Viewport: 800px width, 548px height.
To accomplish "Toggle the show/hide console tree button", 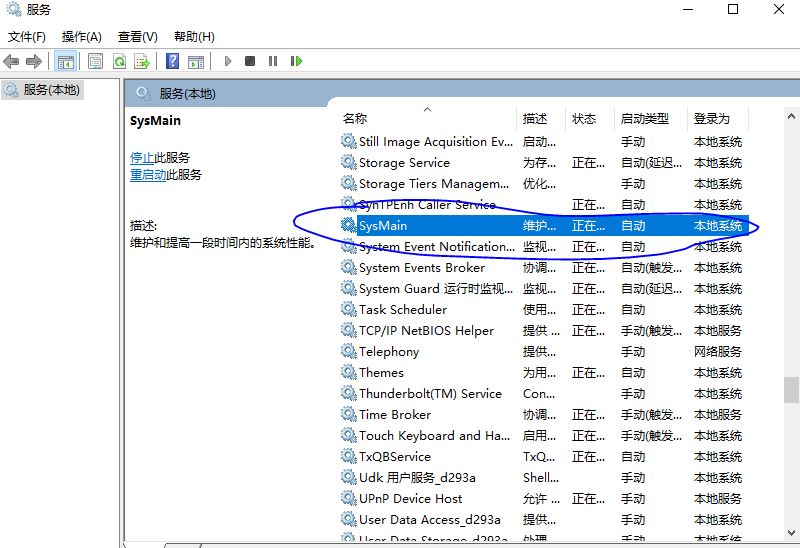I will pyautogui.click(x=65, y=61).
